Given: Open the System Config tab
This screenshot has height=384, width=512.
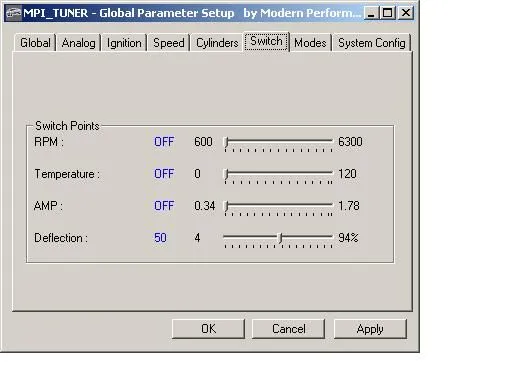Looking at the screenshot, I should (372, 43).
